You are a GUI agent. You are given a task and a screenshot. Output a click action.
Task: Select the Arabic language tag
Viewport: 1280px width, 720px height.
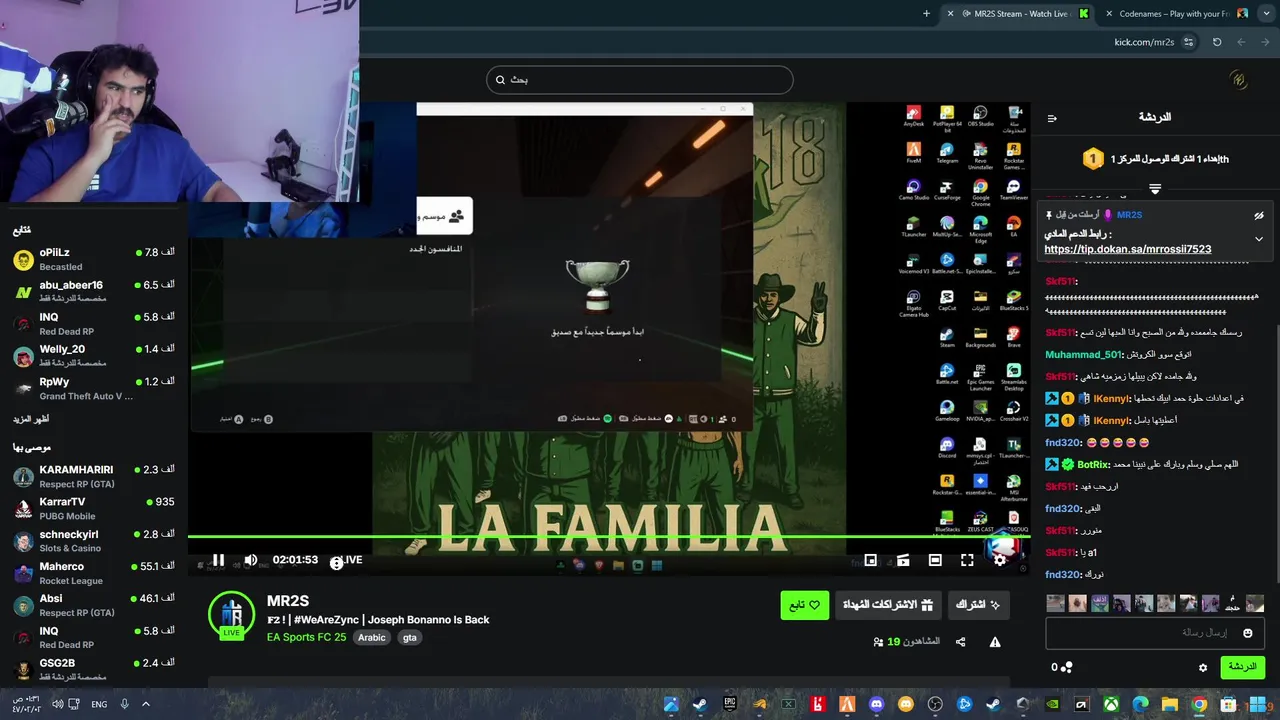[372, 637]
